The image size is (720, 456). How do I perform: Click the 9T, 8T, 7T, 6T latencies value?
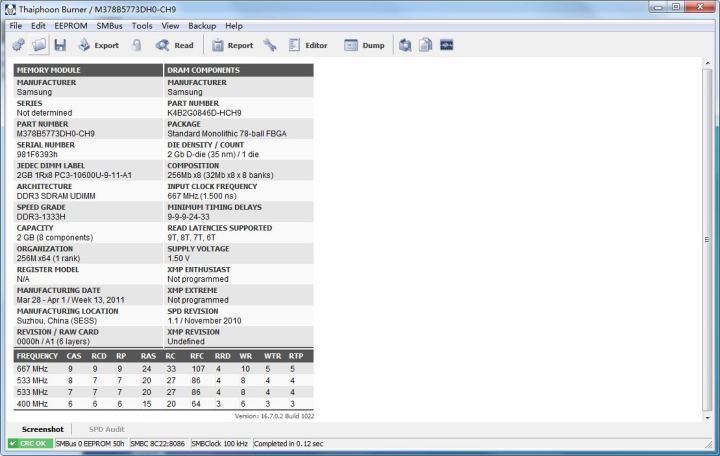pos(191,237)
